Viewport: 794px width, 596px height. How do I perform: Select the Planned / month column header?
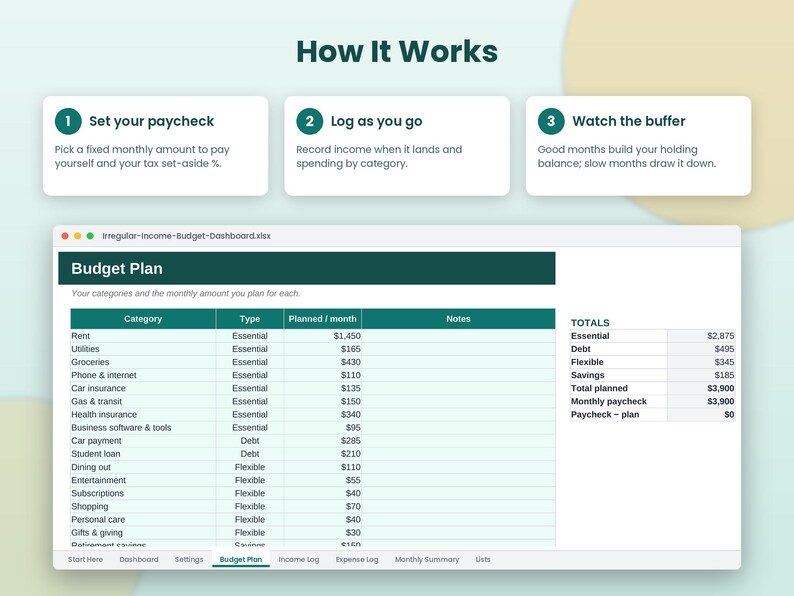(x=323, y=319)
